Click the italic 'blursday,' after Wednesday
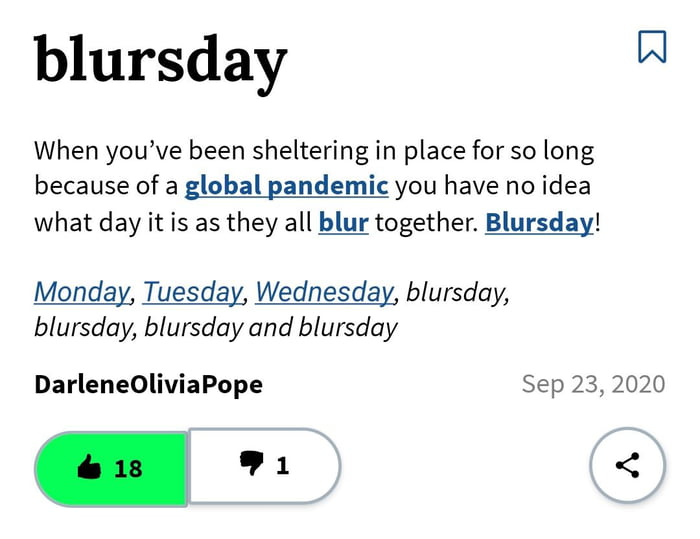700x539 pixels. pyautogui.click(x=458, y=291)
